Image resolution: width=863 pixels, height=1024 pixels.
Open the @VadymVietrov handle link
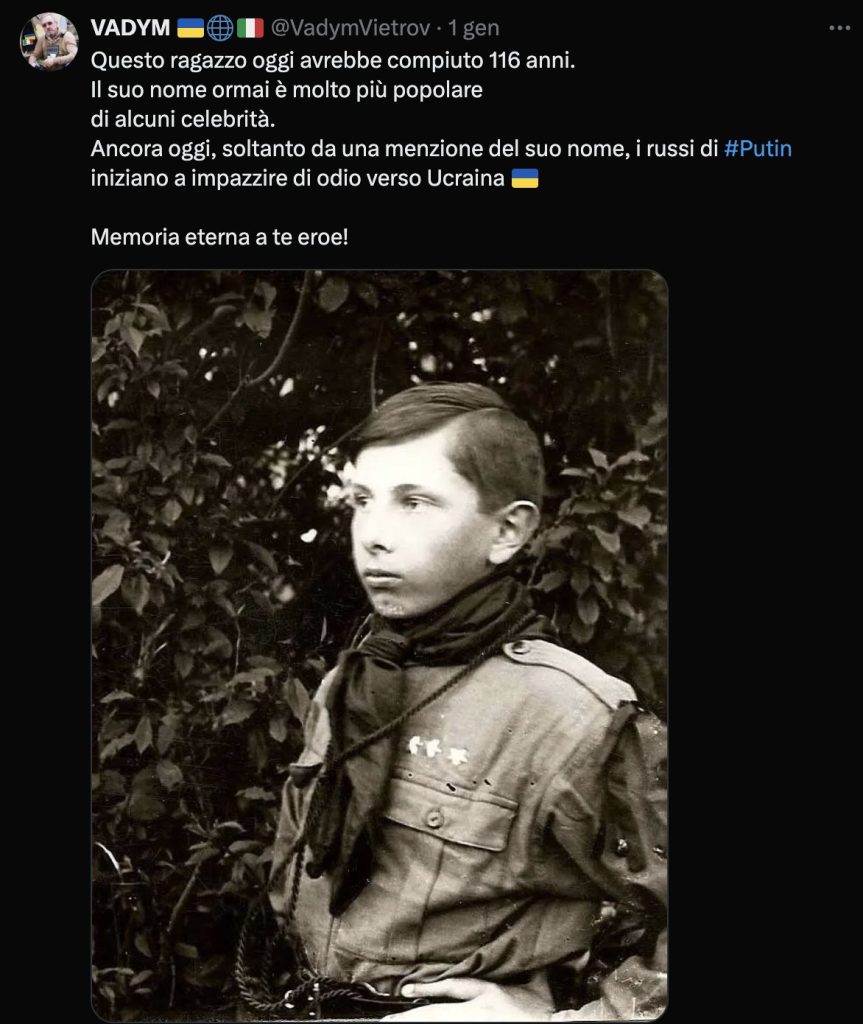350,28
